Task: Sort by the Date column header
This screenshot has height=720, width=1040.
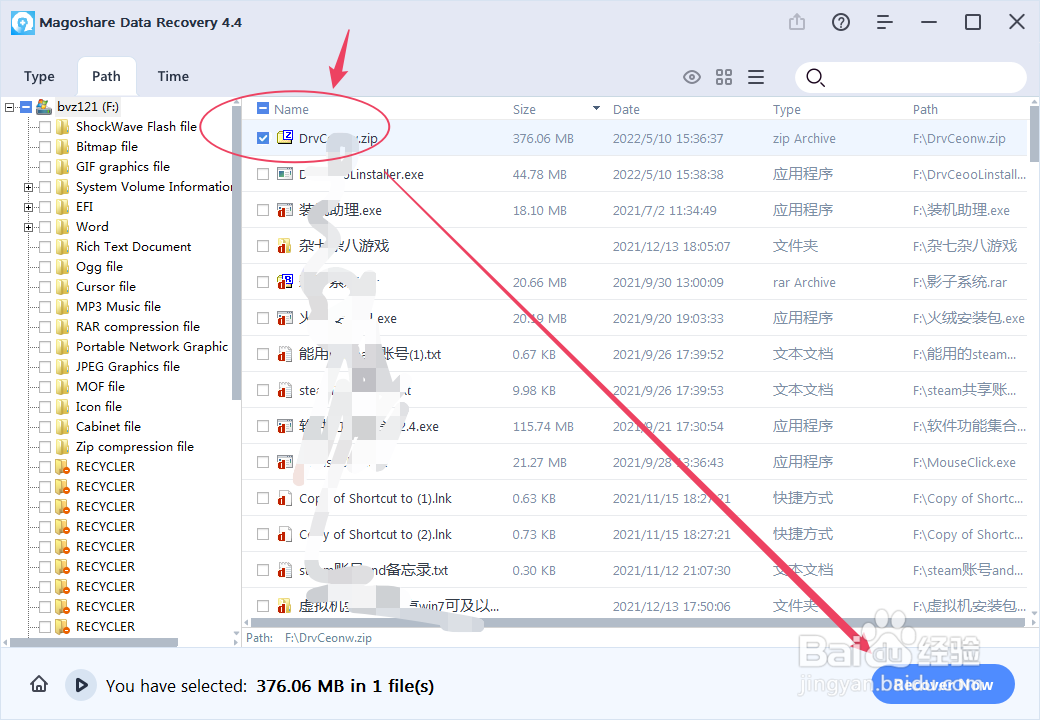Action: [x=626, y=109]
